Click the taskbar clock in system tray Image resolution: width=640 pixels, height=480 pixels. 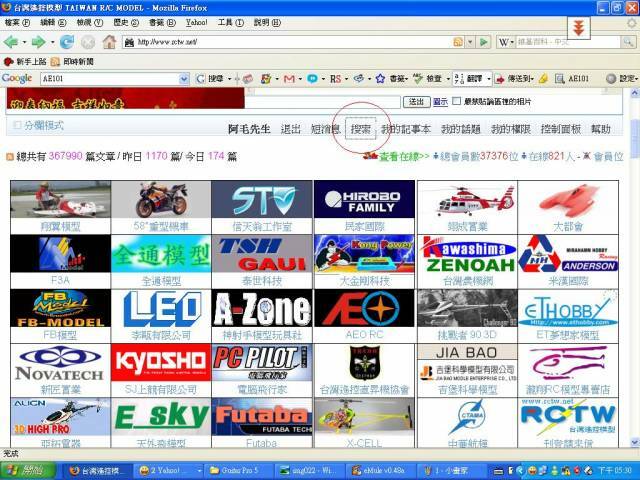coord(614,471)
